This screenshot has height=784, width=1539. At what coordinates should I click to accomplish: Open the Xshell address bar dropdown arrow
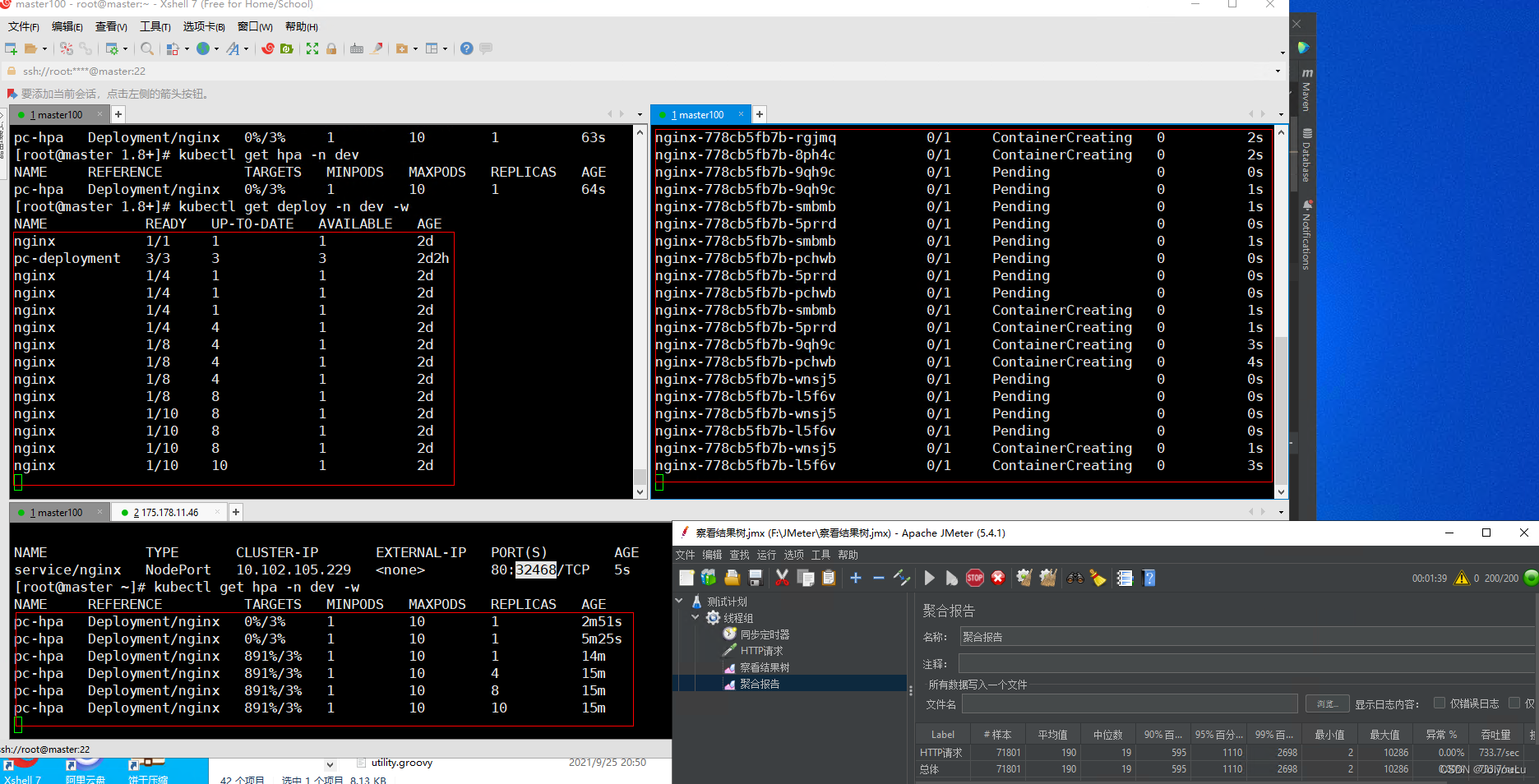1278,71
